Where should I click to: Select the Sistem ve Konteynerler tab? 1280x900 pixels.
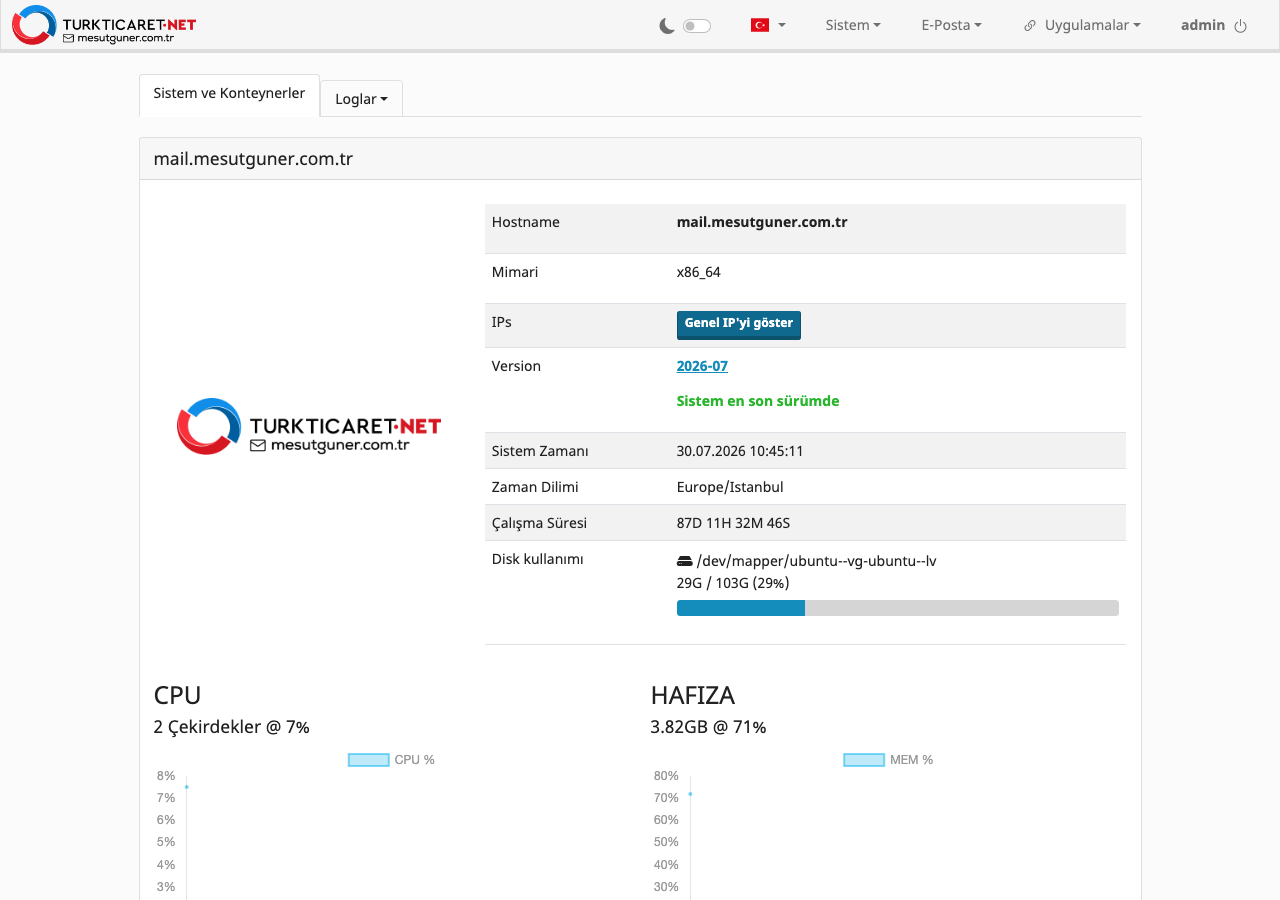229,93
